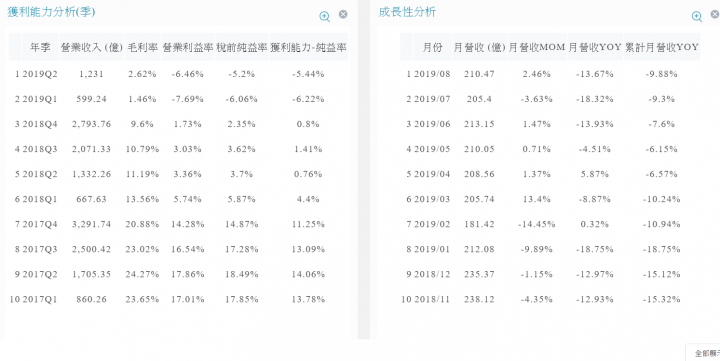
Task: Click the 月營收 (億) column header
Action: point(479,47)
